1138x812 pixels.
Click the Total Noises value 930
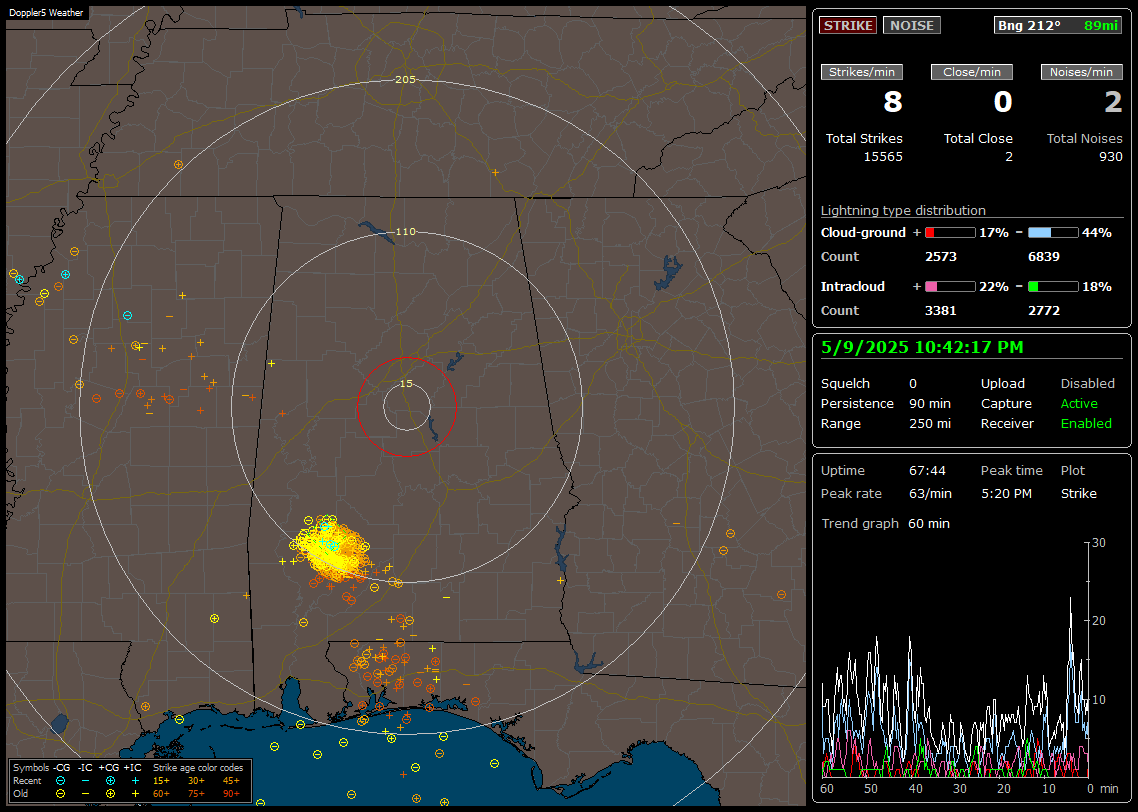point(1110,157)
